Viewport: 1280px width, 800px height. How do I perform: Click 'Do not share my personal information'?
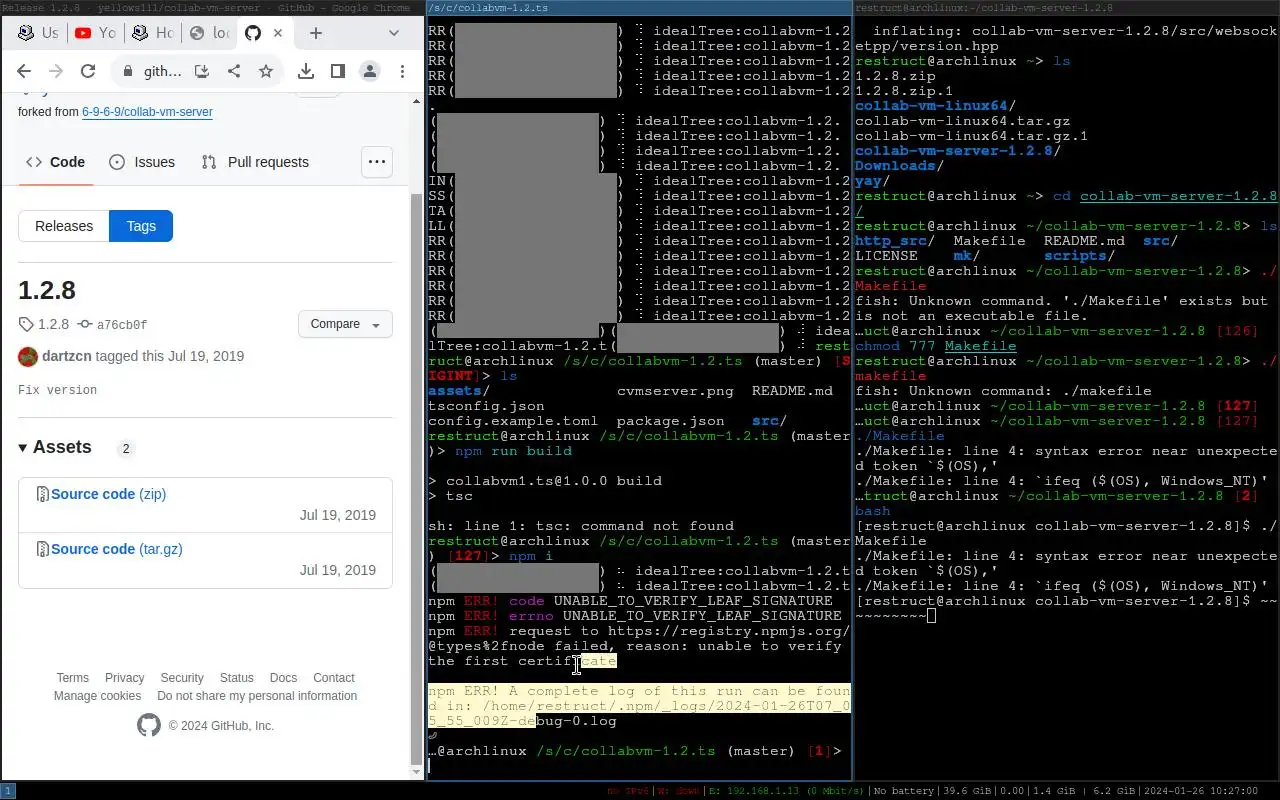257,696
